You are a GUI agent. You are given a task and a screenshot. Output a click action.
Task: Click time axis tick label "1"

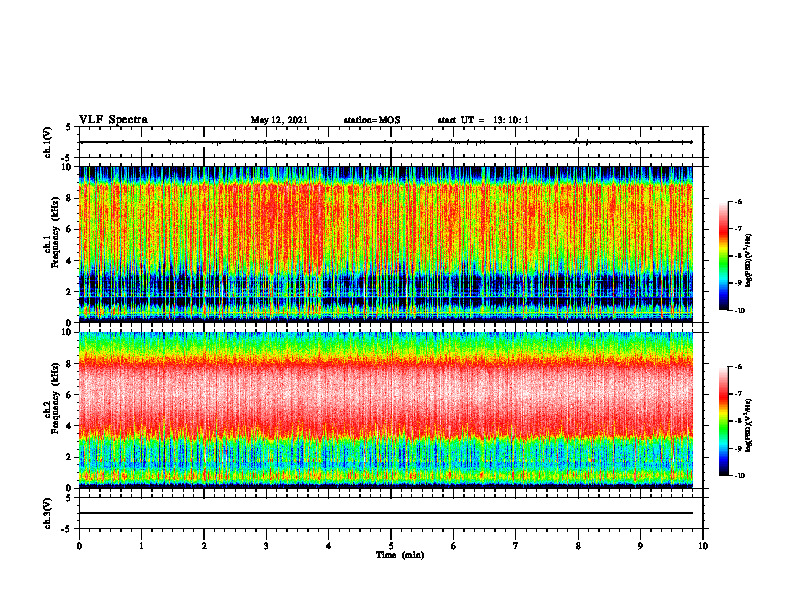(x=141, y=546)
